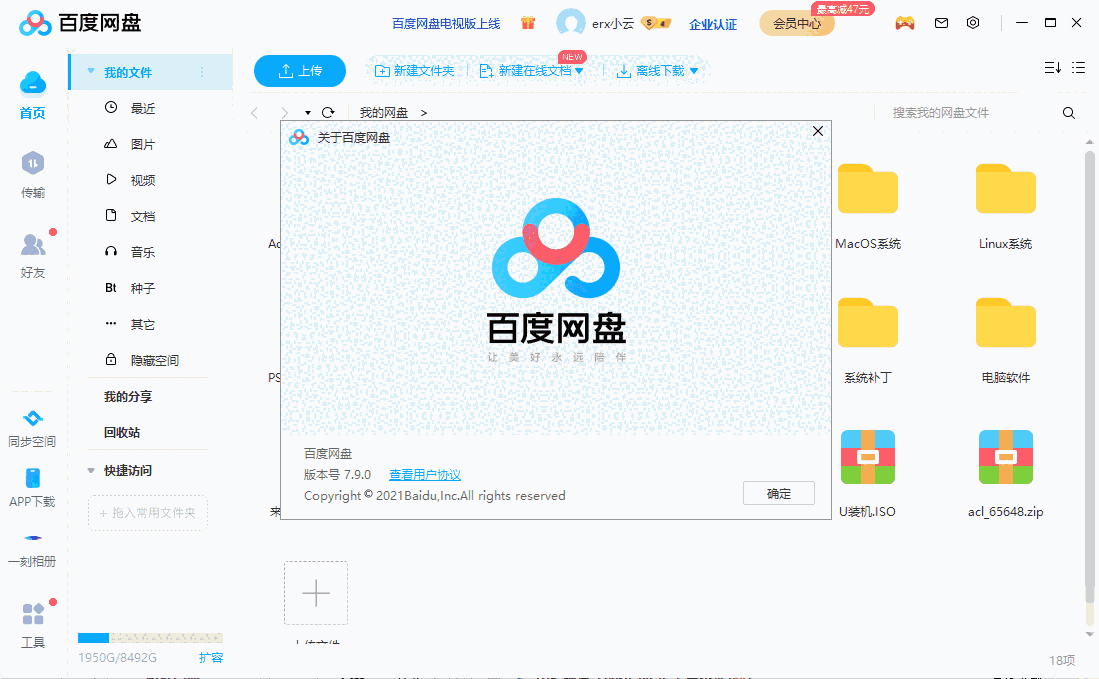Open 同步空间 from the sidebar

[x=31, y=425]
